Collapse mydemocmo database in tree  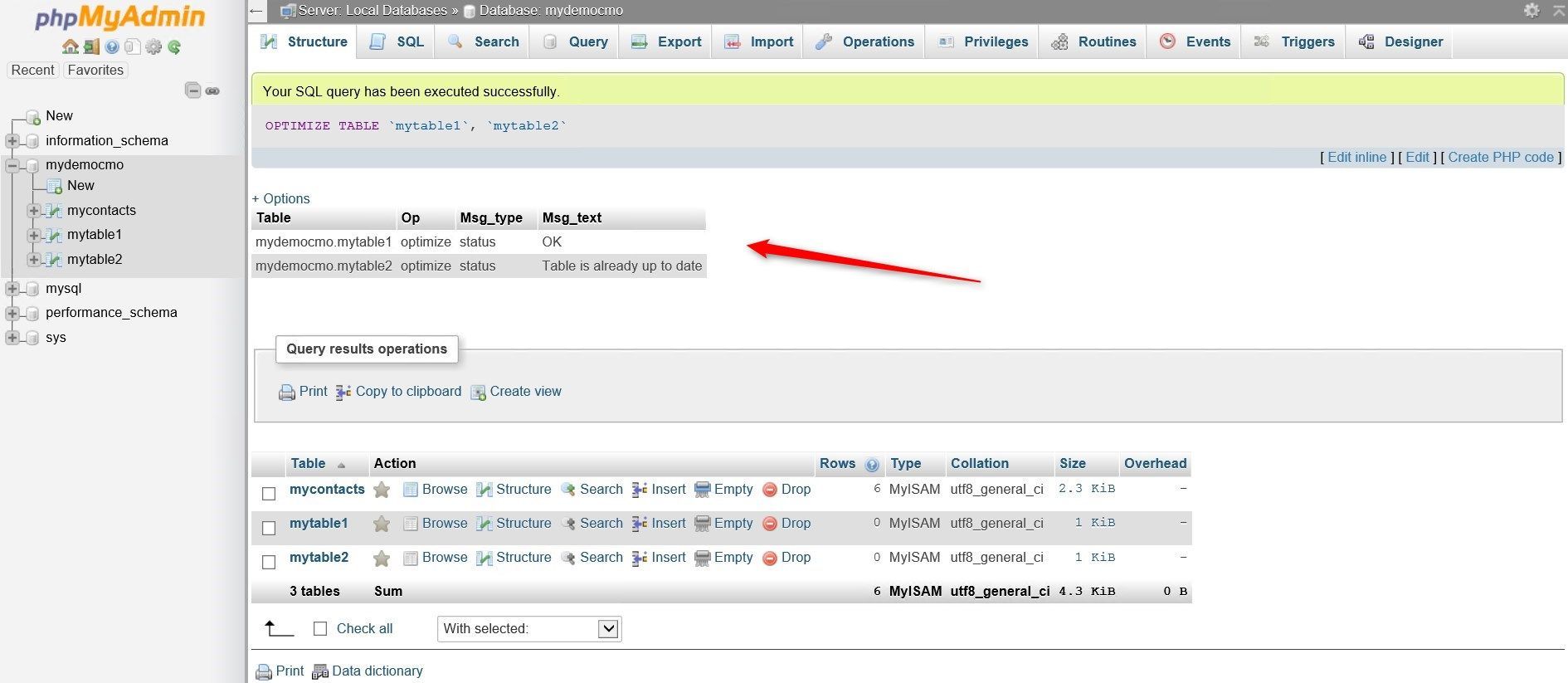pyautogui.click(x=12, y=165)
